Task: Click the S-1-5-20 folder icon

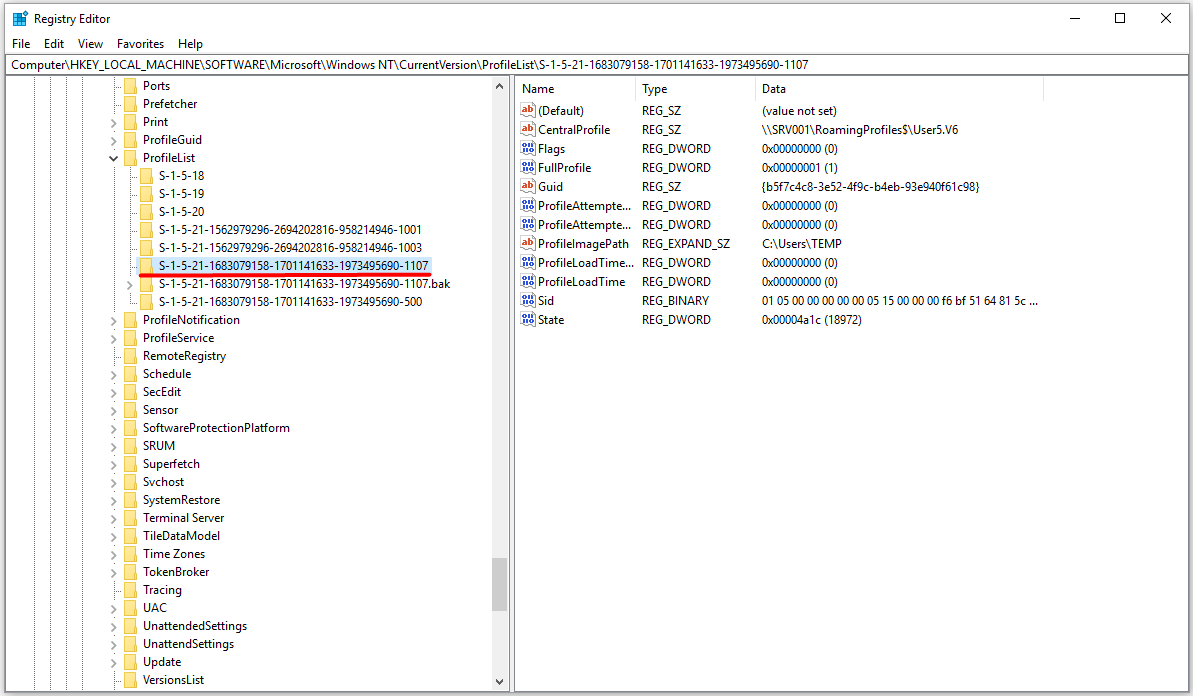Action: click(146, 212)
